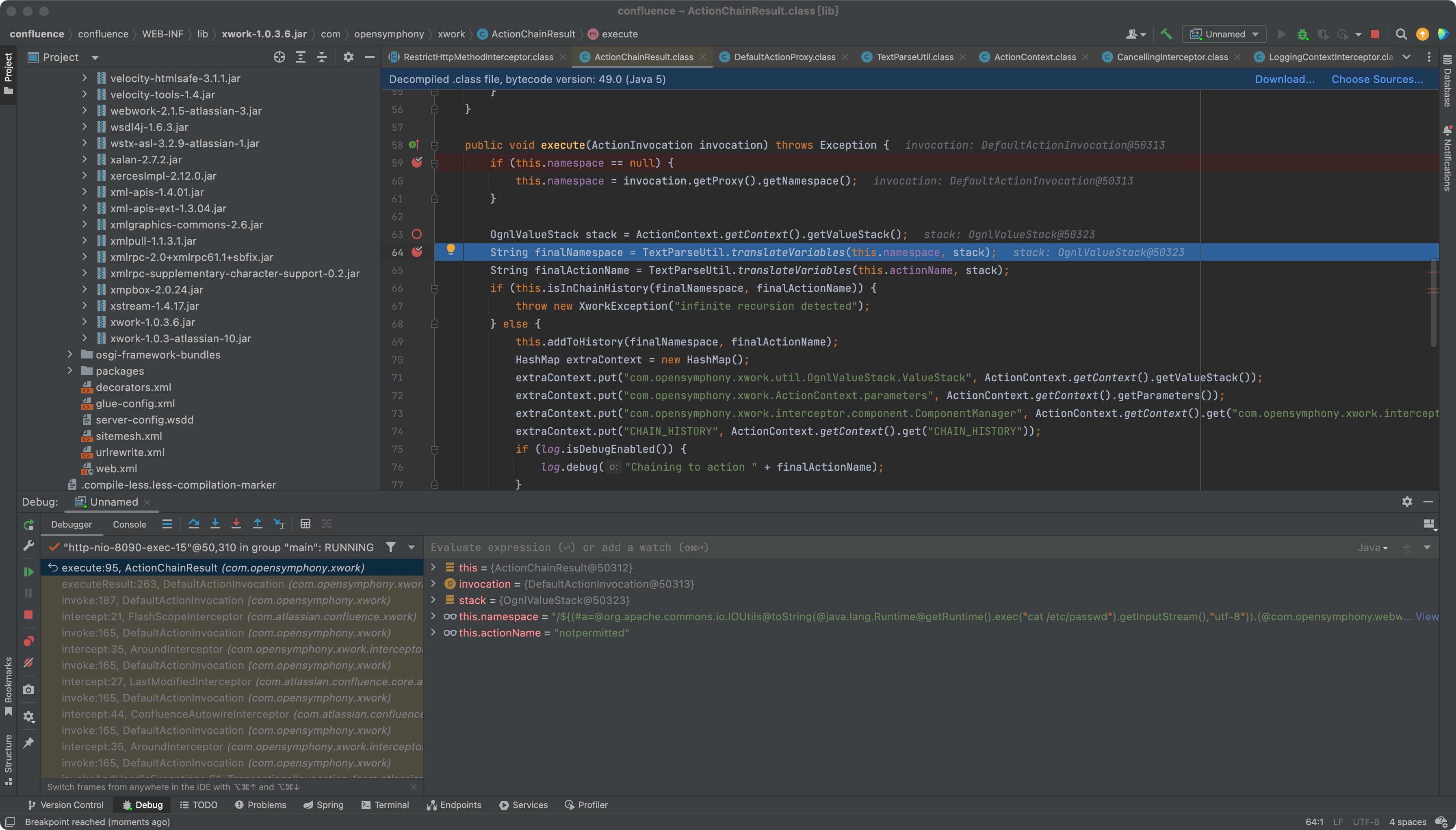
Task: Click the intention lightbulb on line 64
Action: coord(451,250)
